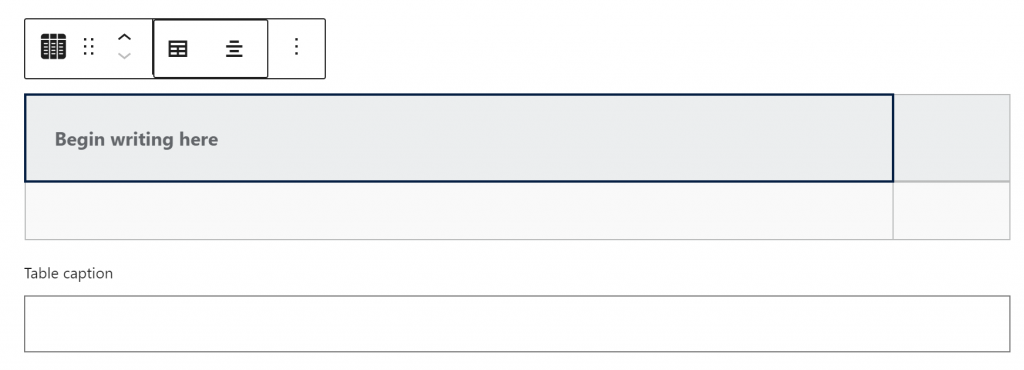The width and height of the screenshot is (1024, 370).
Task: Show more block settings via vertical ellipsis
Action: 296,46
